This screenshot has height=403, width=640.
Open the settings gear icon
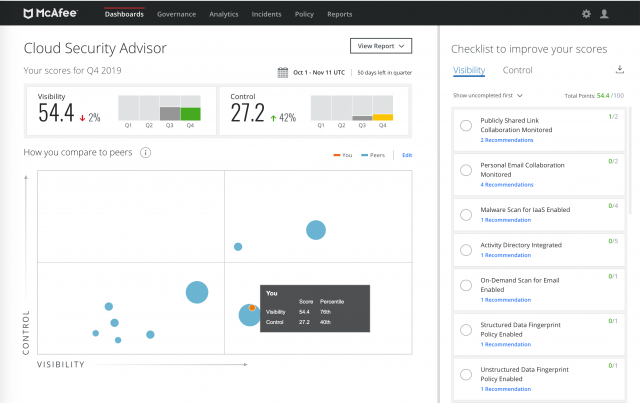click(x=586, y=14)
